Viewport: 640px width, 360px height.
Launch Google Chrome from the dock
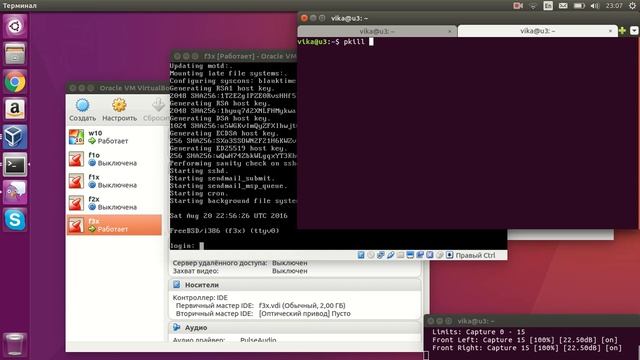coord(15,82)
